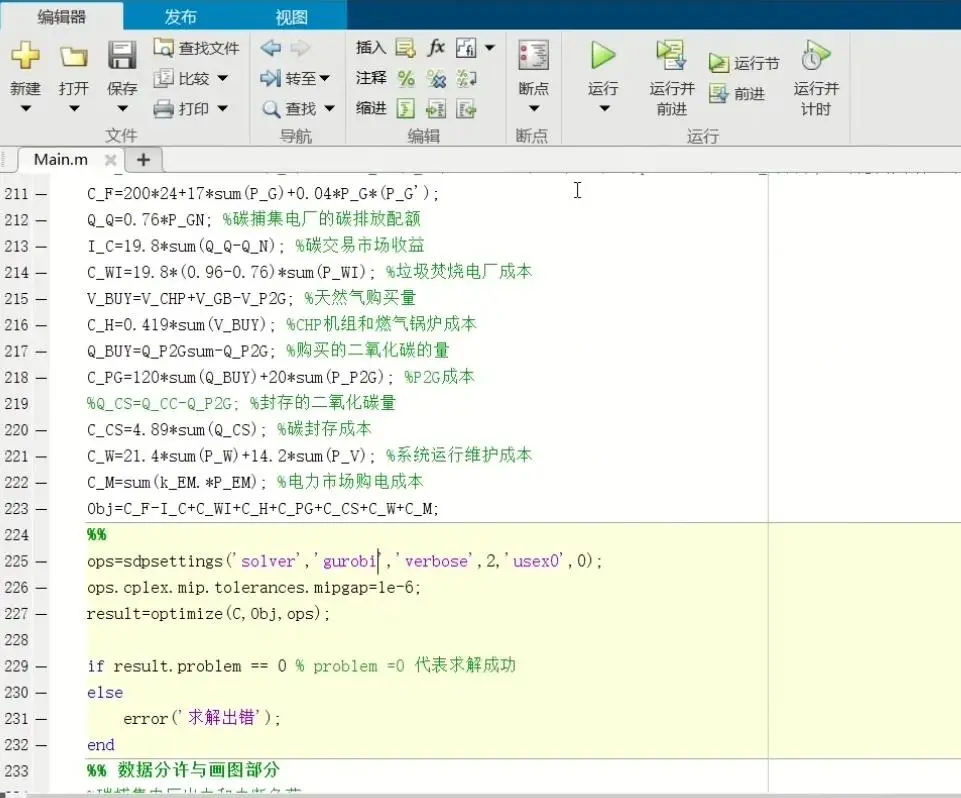Viewport: 961px width, 798px height.
Task: Toggle breakpoint dash on line 215
Action: coord(41,299)
